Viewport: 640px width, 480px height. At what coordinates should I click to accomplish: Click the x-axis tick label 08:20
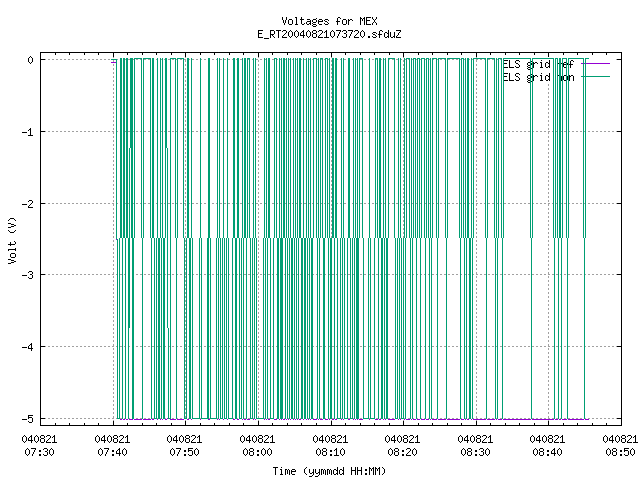[402, 452]
